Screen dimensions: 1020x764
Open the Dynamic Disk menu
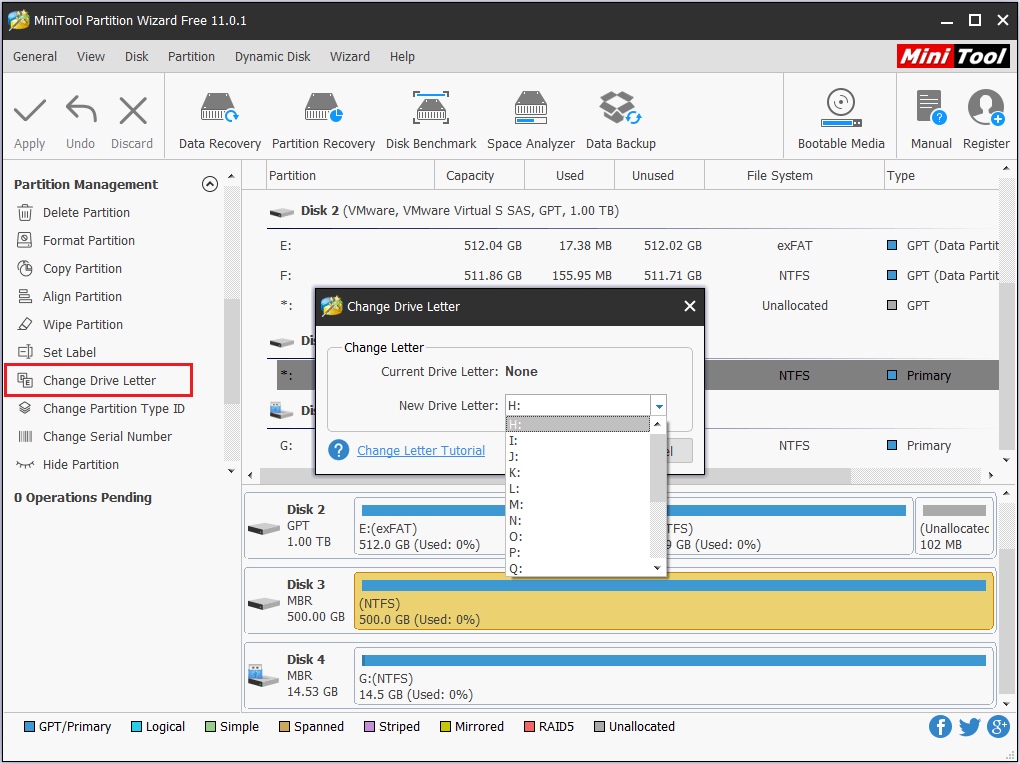click(x=273, y=57)
